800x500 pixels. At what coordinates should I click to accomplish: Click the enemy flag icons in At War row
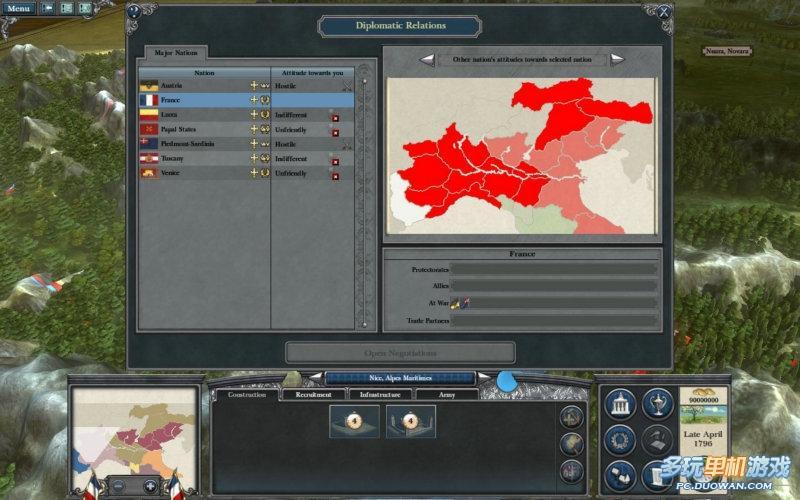[x=460, y=303]
